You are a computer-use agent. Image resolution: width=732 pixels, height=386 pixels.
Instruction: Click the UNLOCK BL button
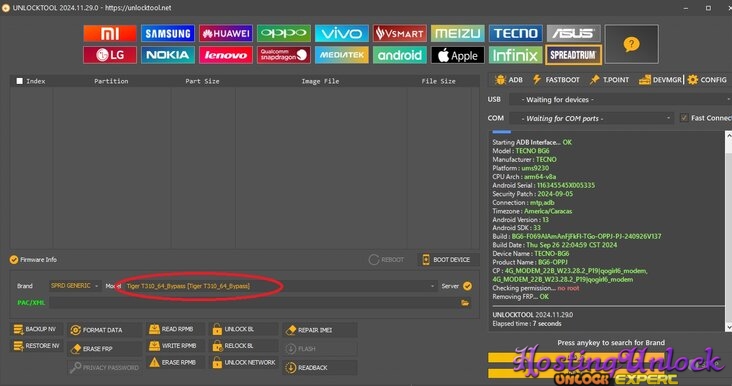tap(243, 330)
